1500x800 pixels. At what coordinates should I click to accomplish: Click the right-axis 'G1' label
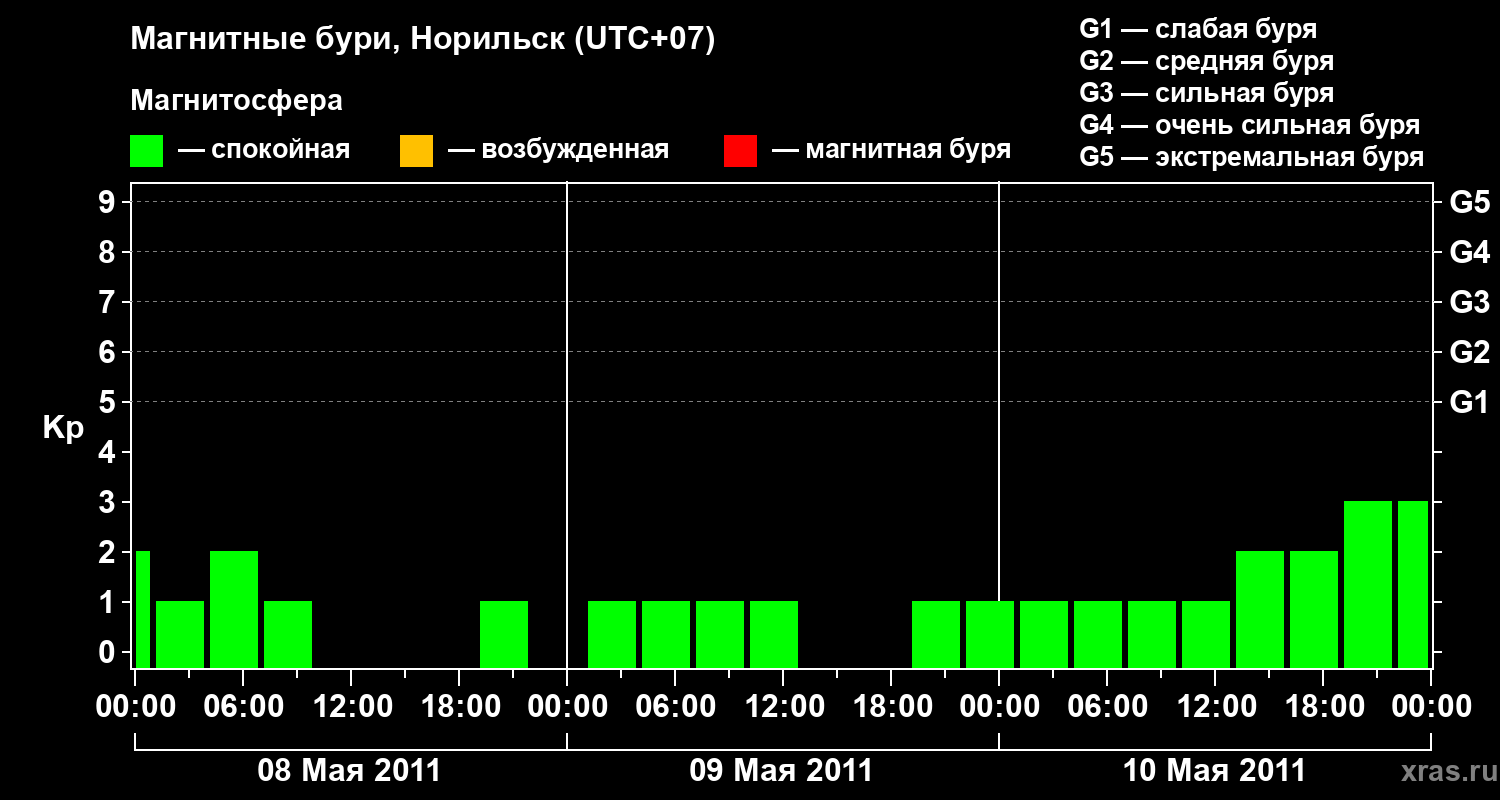point(1469,402)
